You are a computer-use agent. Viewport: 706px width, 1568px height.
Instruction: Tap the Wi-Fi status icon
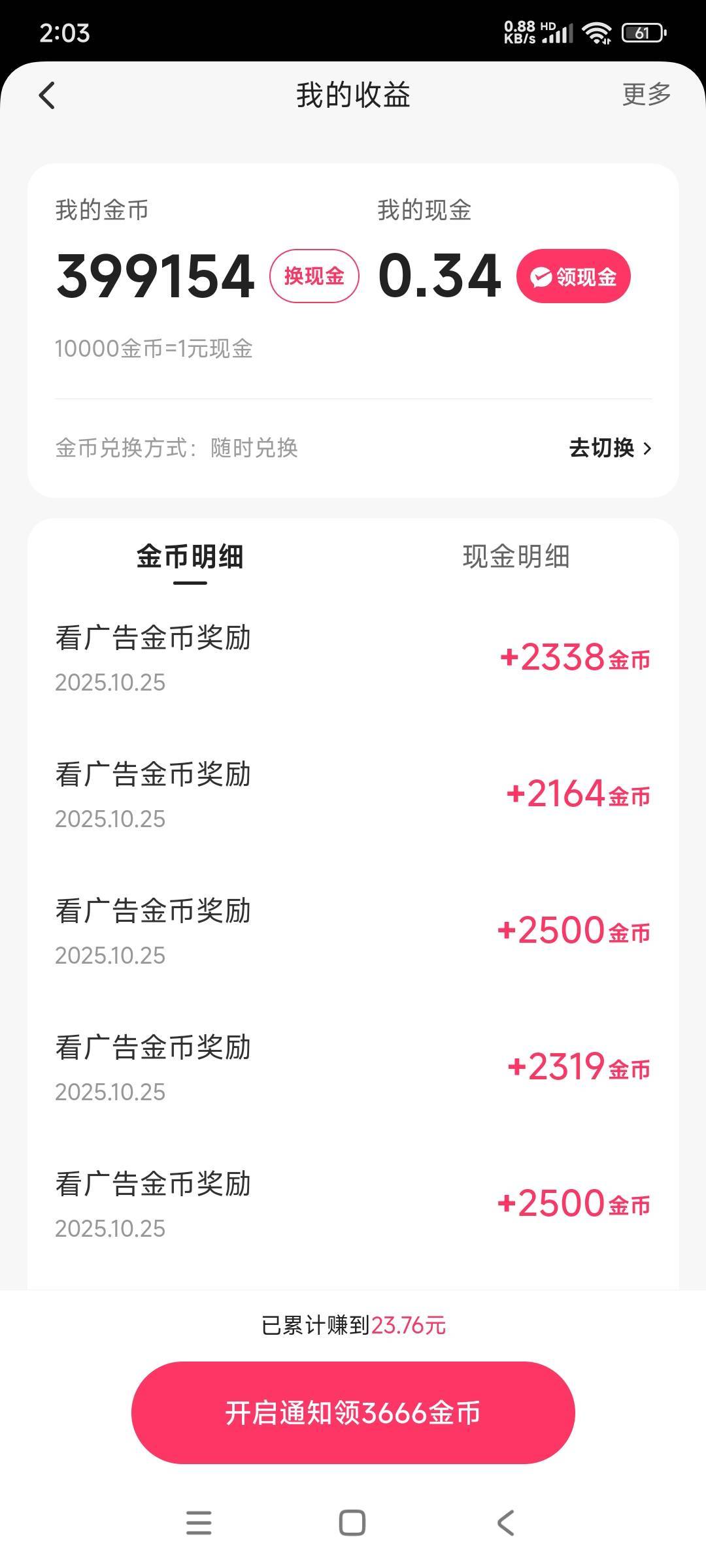coord(597,33)
